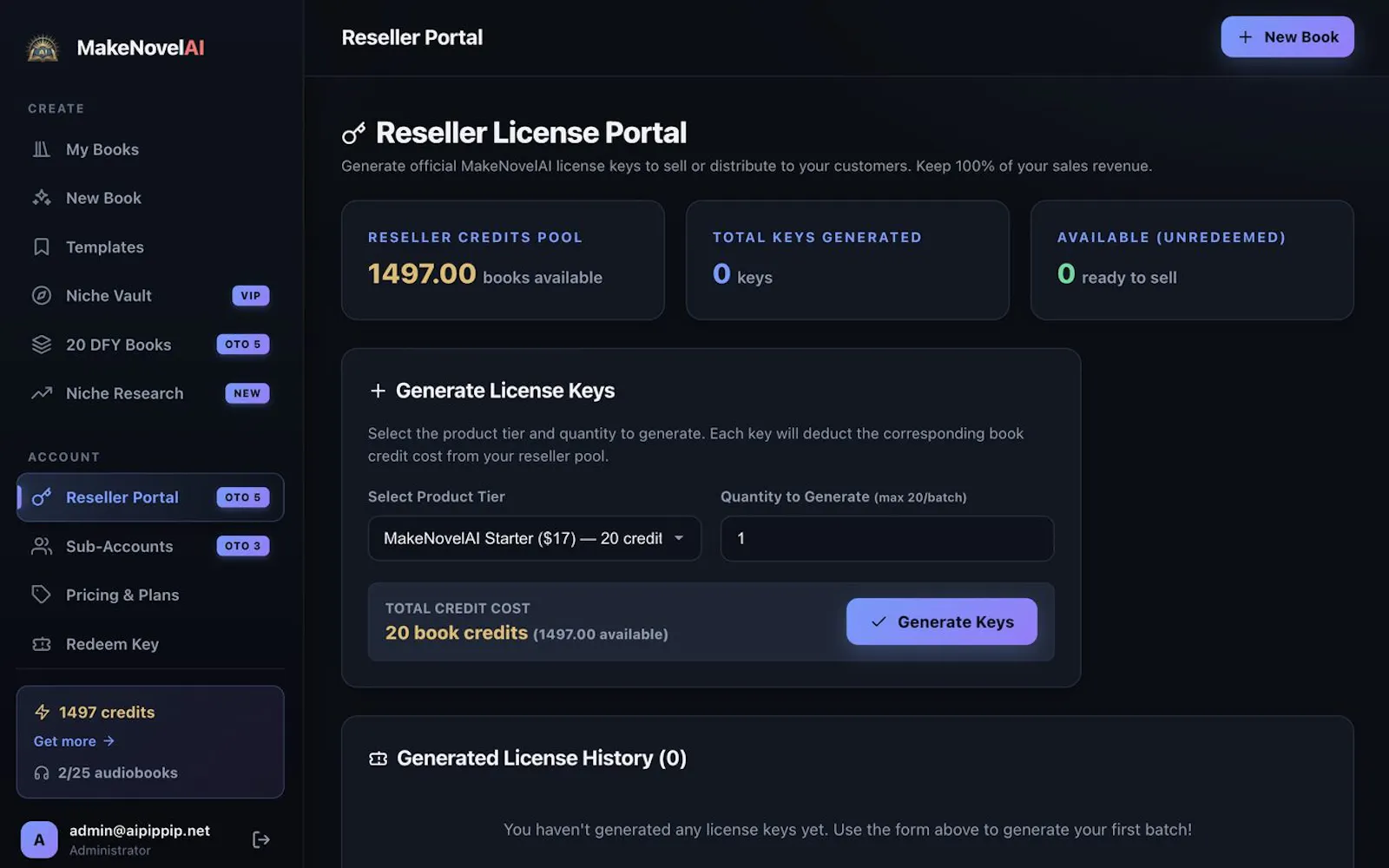The height and width of the screenshot is (868, 1389).
Task: Click the "Administrator" role label
Action: click(110, 851)
